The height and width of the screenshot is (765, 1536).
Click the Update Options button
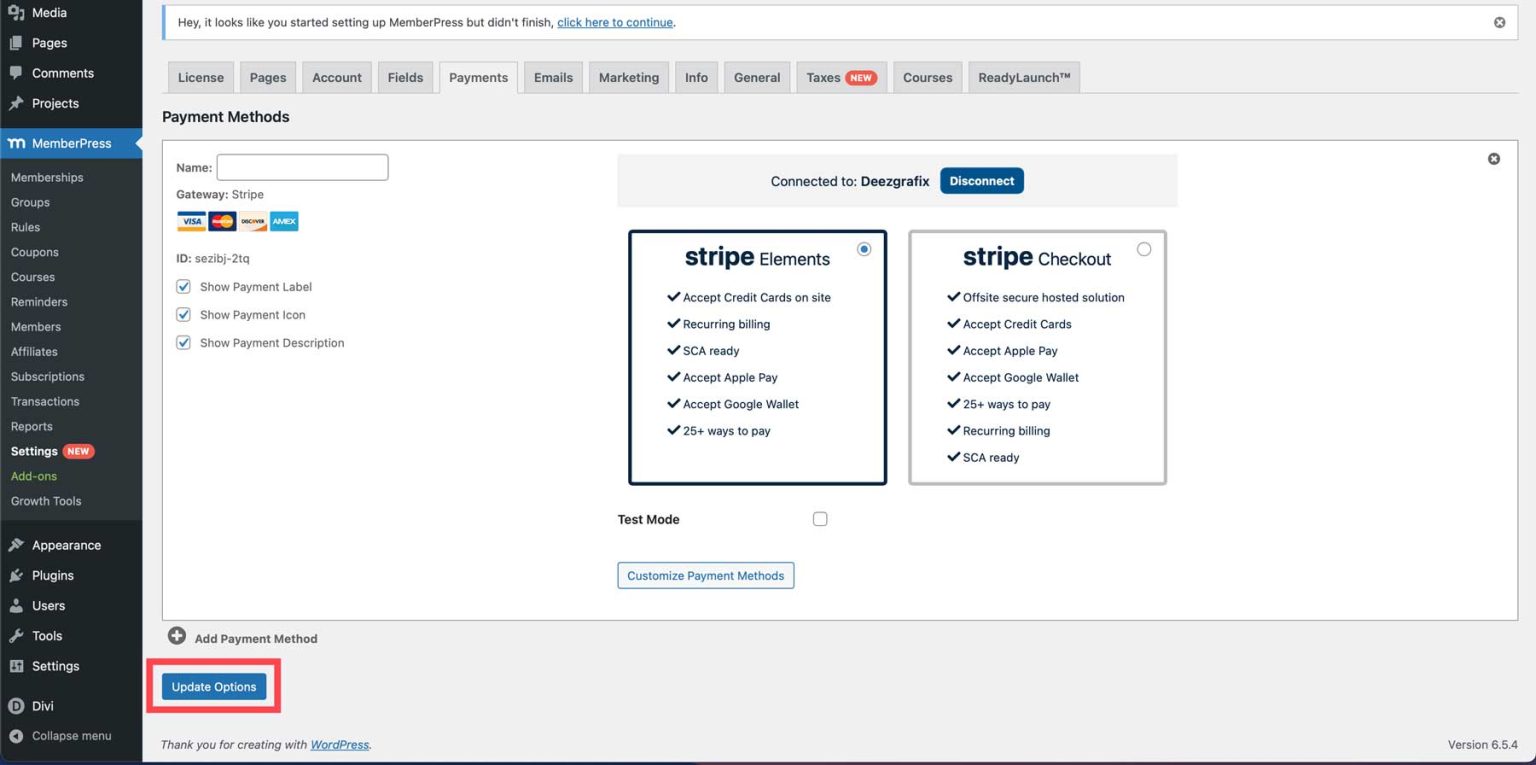(214, 686)
